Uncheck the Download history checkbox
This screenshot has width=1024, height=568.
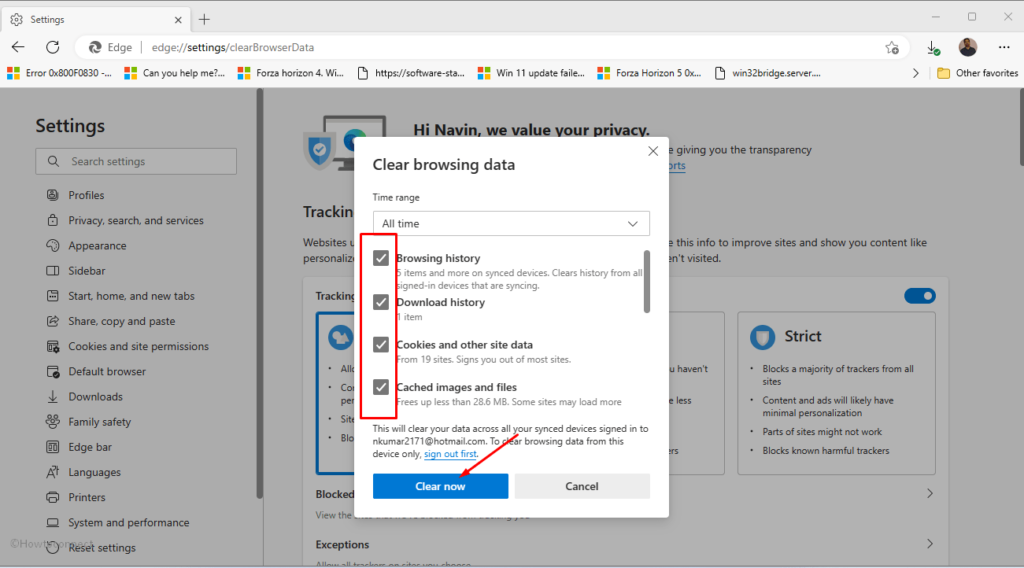coord(381,302)
